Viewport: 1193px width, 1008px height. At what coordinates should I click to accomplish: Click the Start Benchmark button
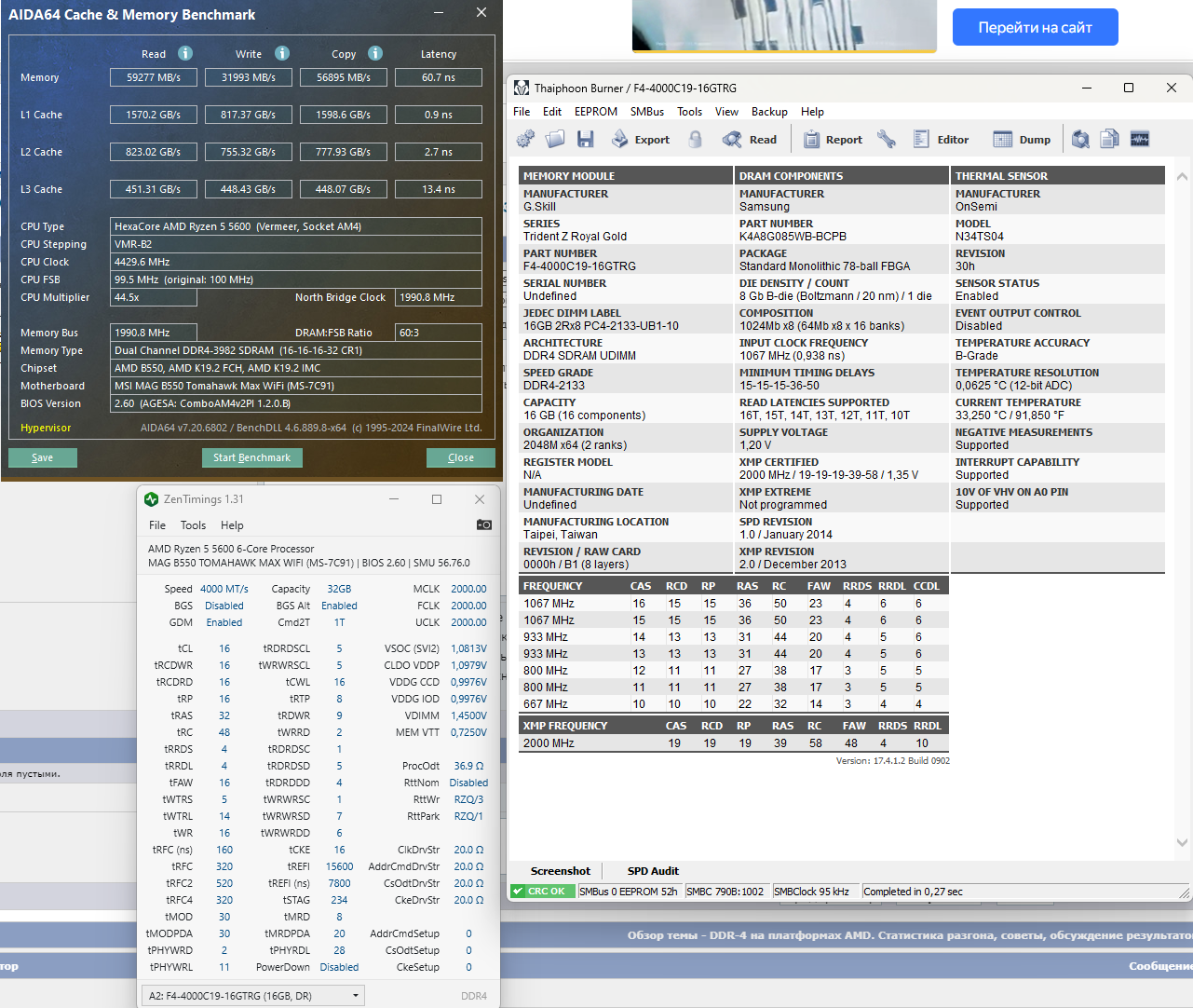(x=251, y=457)
